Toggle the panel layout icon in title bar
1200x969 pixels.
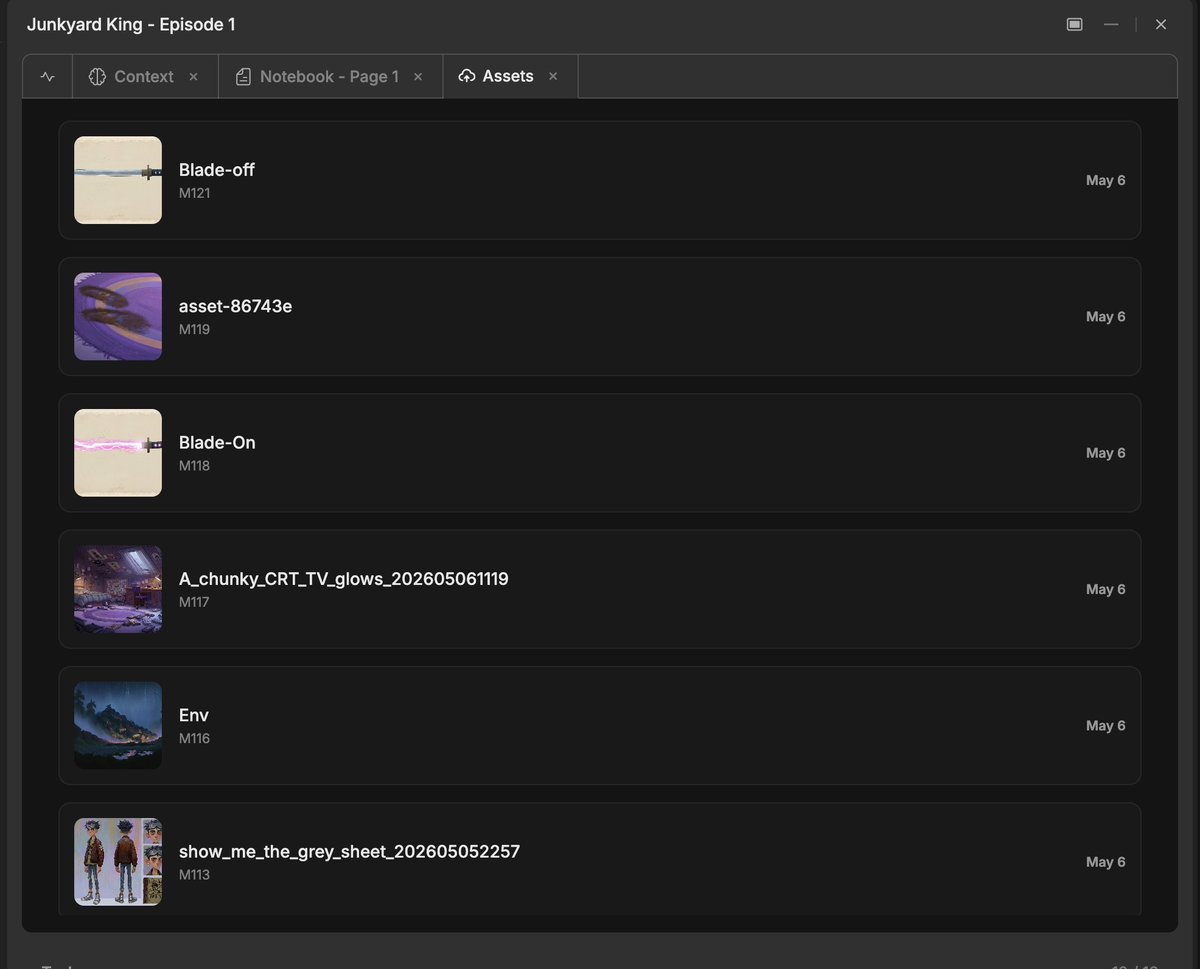[1075, 24]
